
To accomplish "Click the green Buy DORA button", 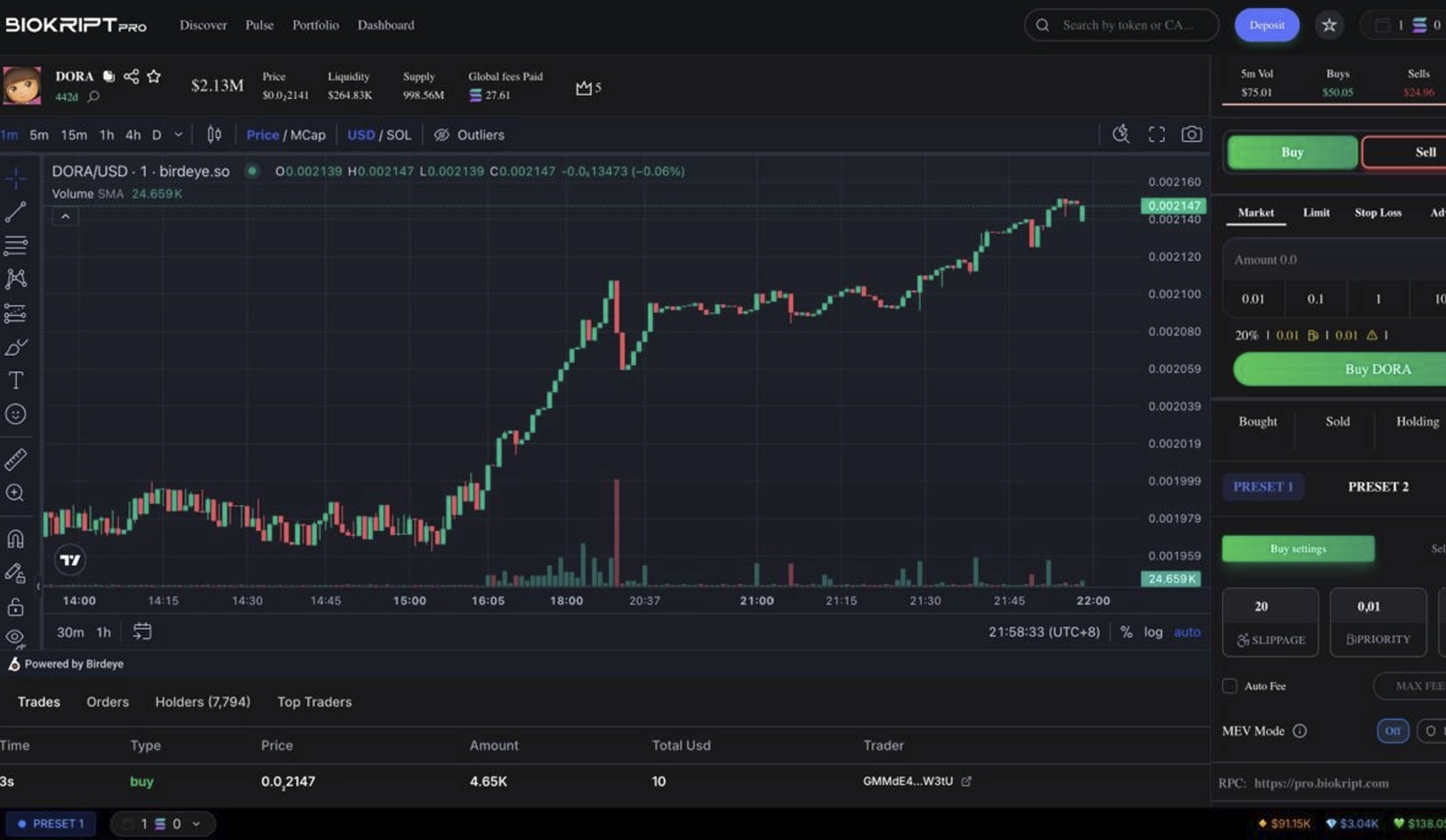I will click(x=1339, y=369).
